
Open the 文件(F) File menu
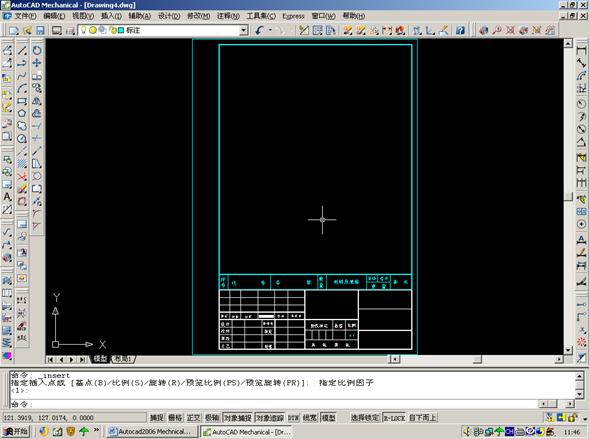[x=25, y=16]
